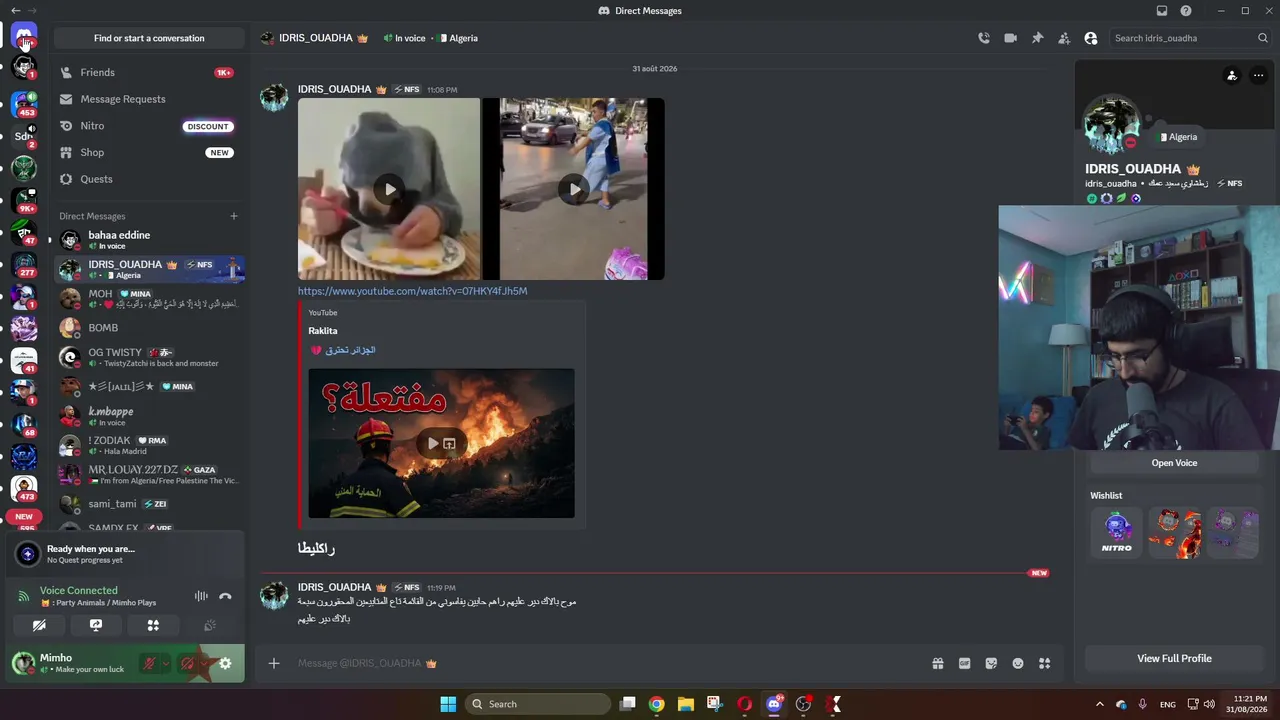
Task: Open Discord Help icon in title bar
Action: coord(1186,11)
